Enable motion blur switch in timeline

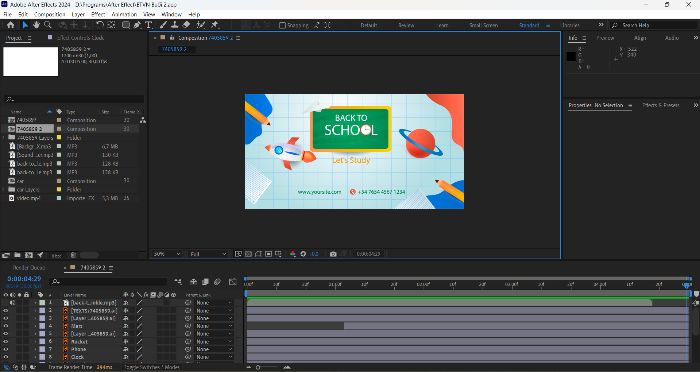tap(217, 281)
